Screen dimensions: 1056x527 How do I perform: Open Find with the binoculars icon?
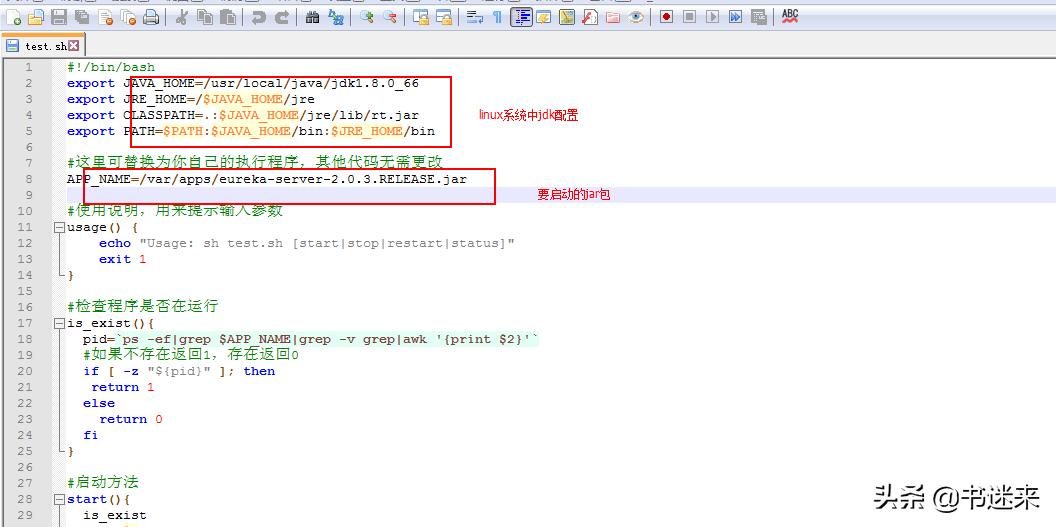[312, 17]
